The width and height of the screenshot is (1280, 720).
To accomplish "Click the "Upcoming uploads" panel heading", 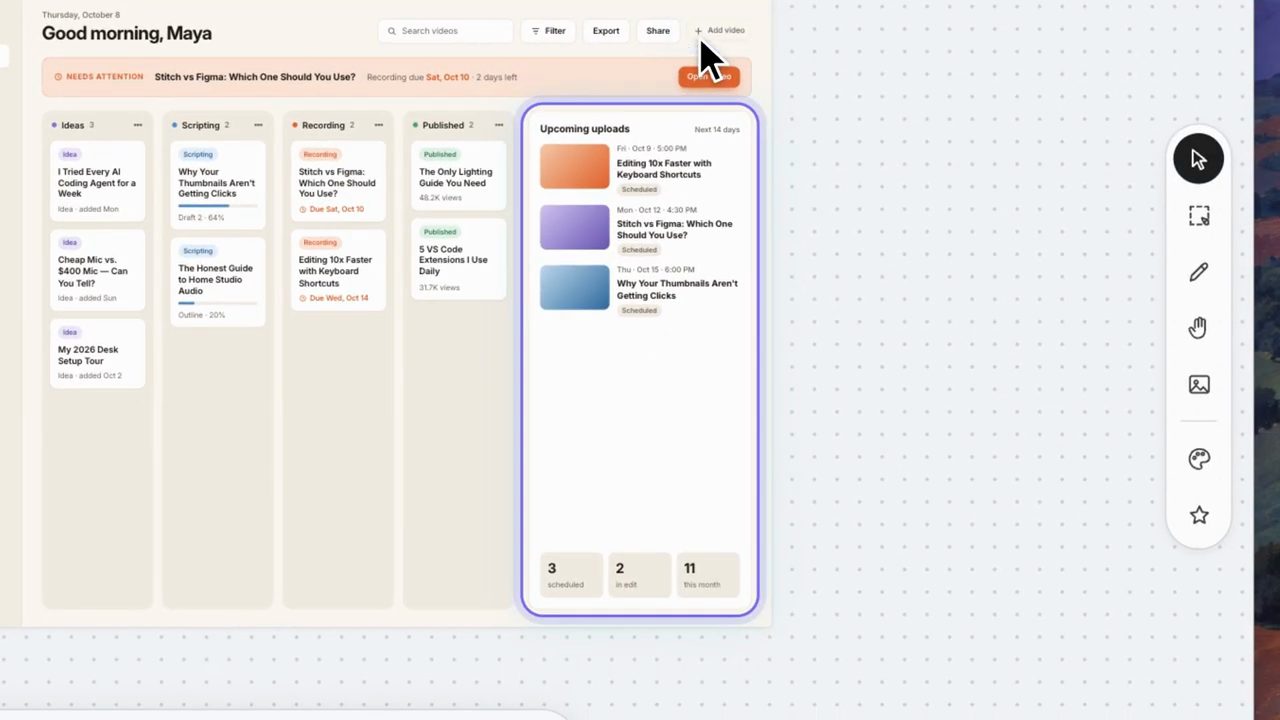I will pyautogui.click(x=585, y=129).
